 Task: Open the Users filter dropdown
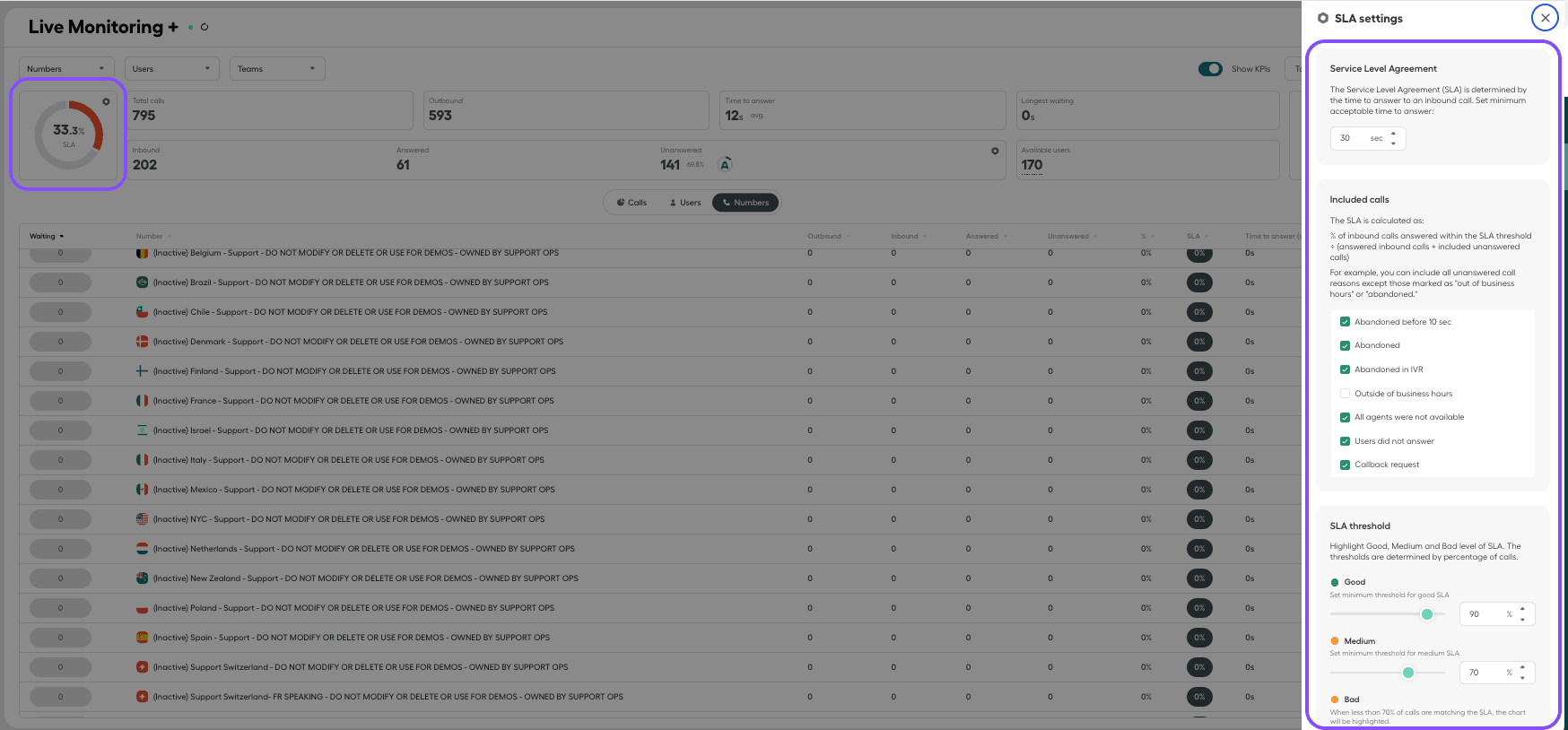[172, 69]
